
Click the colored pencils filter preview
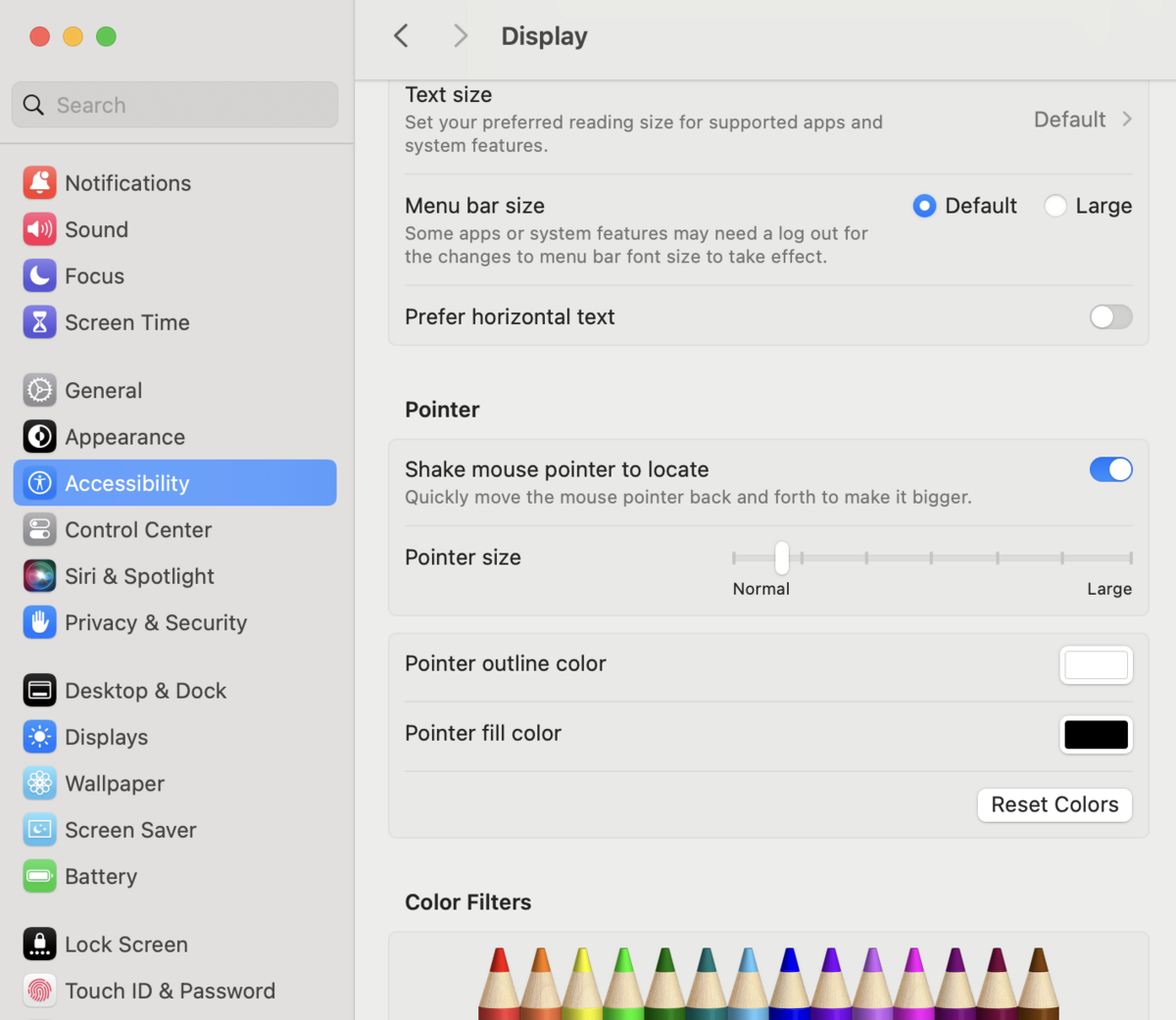[768, 983]
